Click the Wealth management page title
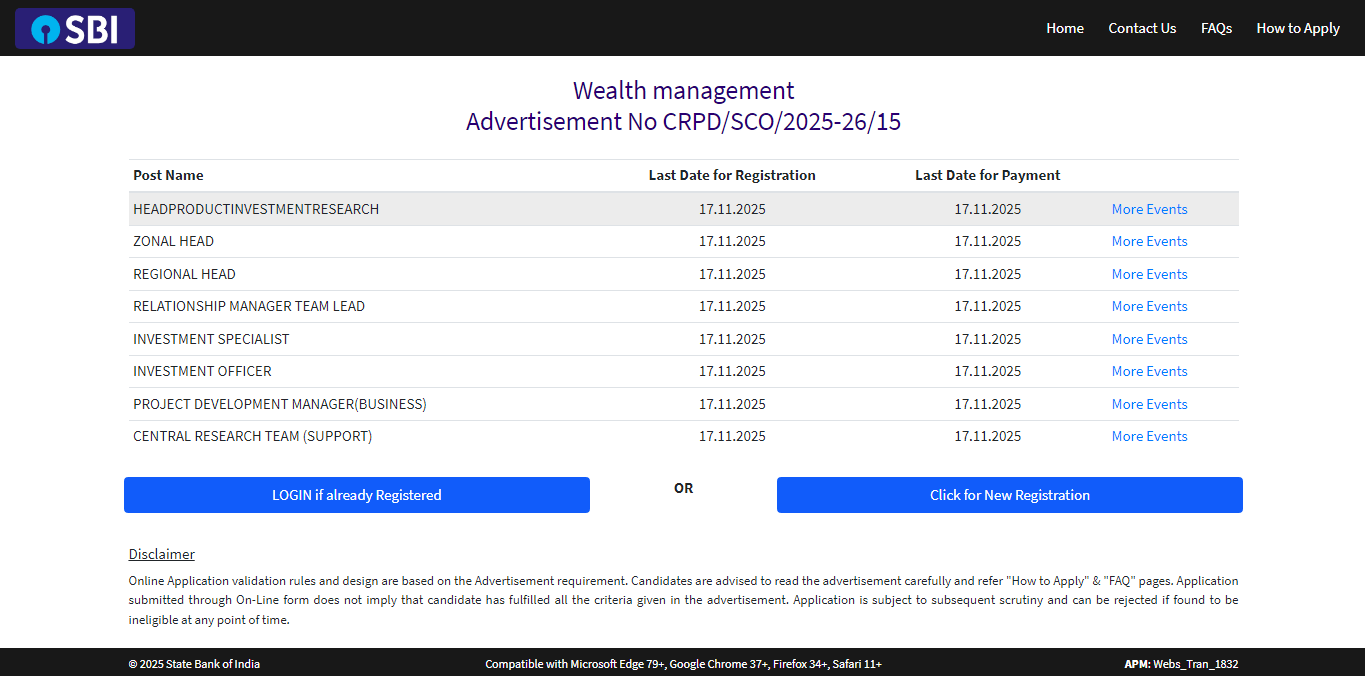Viewport: 1365px width, 676px height. pos(683,90)
